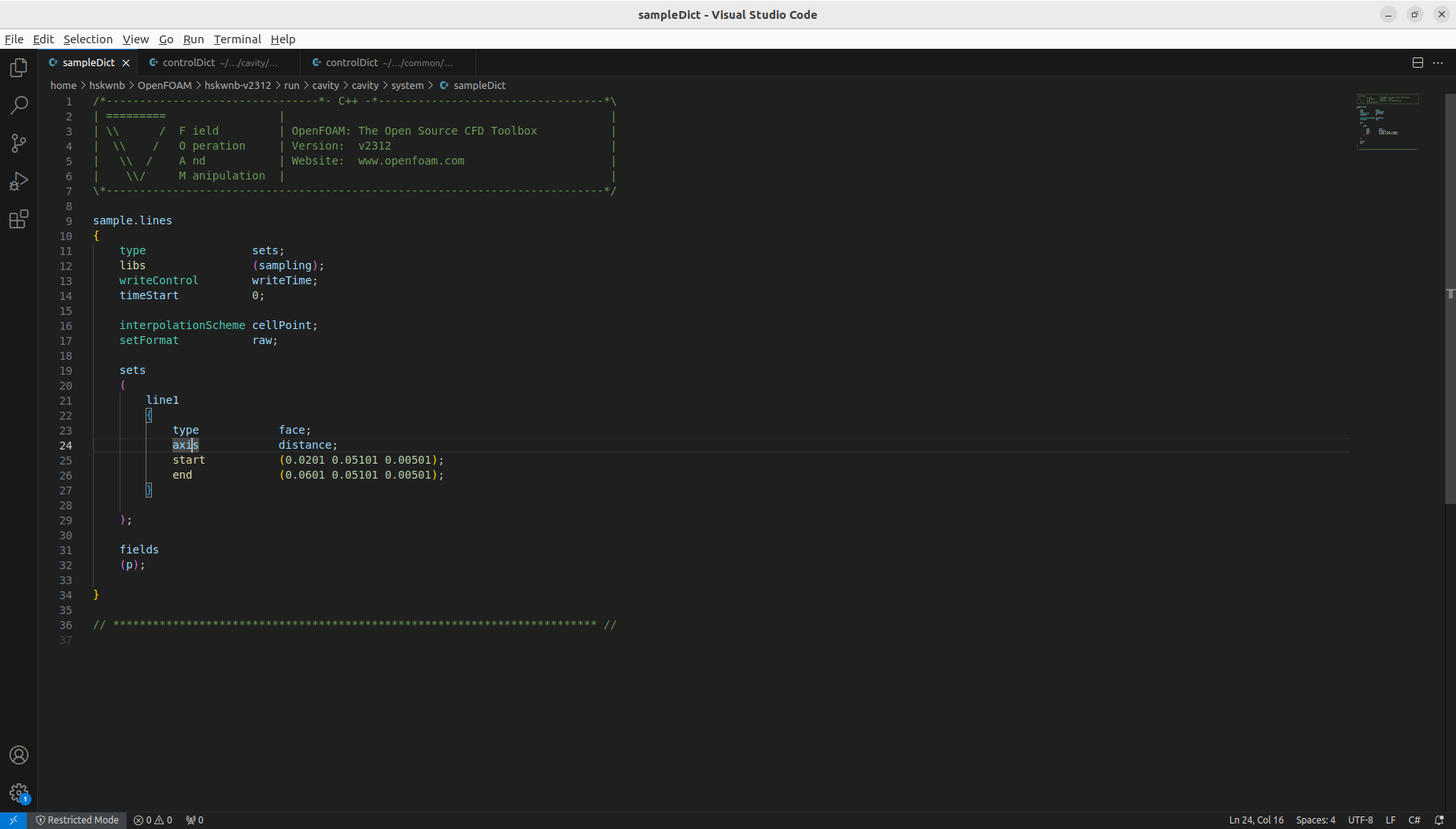Click Ln 24, Col 16 indicator
The image size is (1456, 829).
tap(1256, 820)
